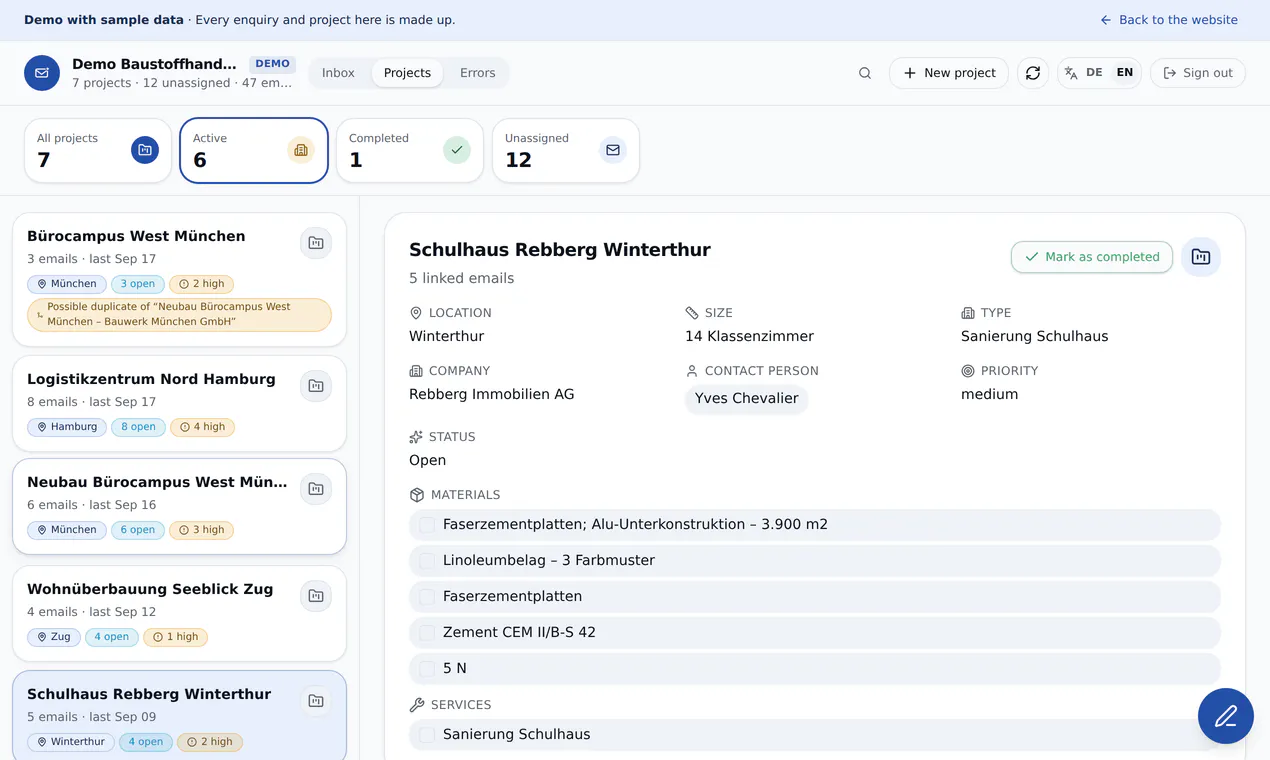1270x760 pixels.
Task: Open folder icon on Bürocampus West München card
Action: tap(316, 243)
